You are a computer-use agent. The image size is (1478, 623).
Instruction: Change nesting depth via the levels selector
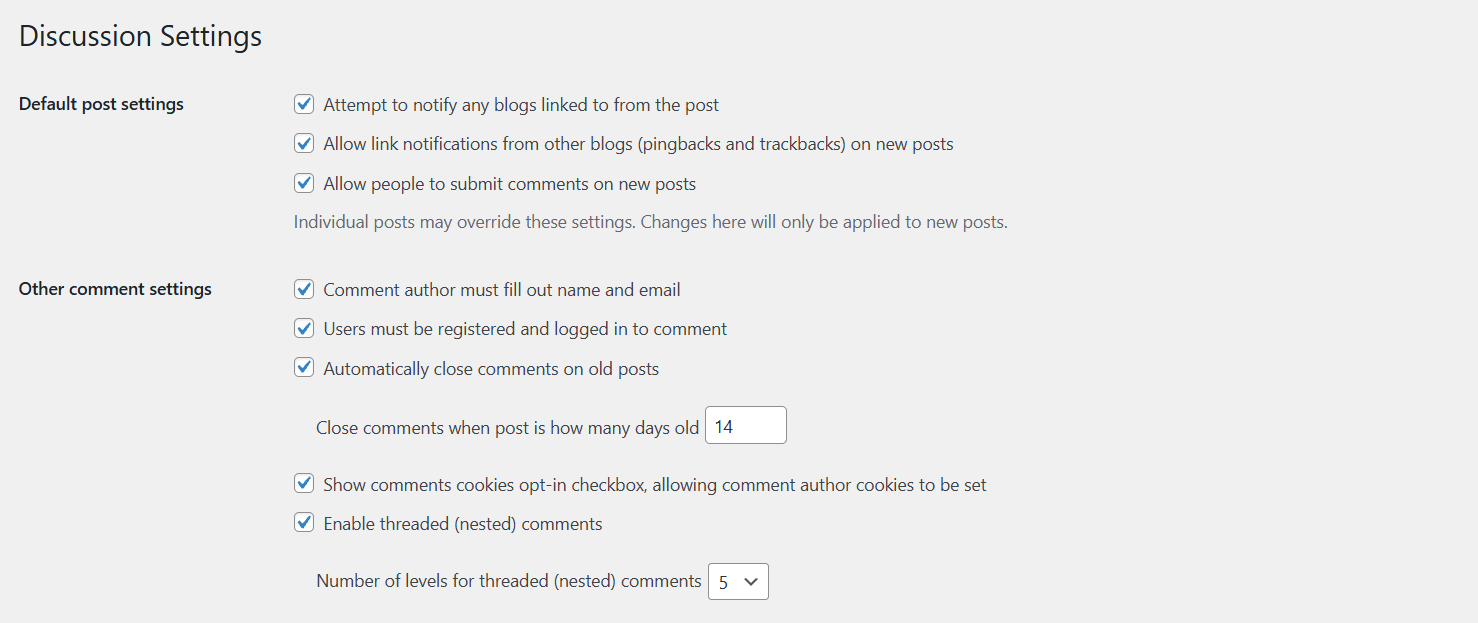click(x=738, y=581)
